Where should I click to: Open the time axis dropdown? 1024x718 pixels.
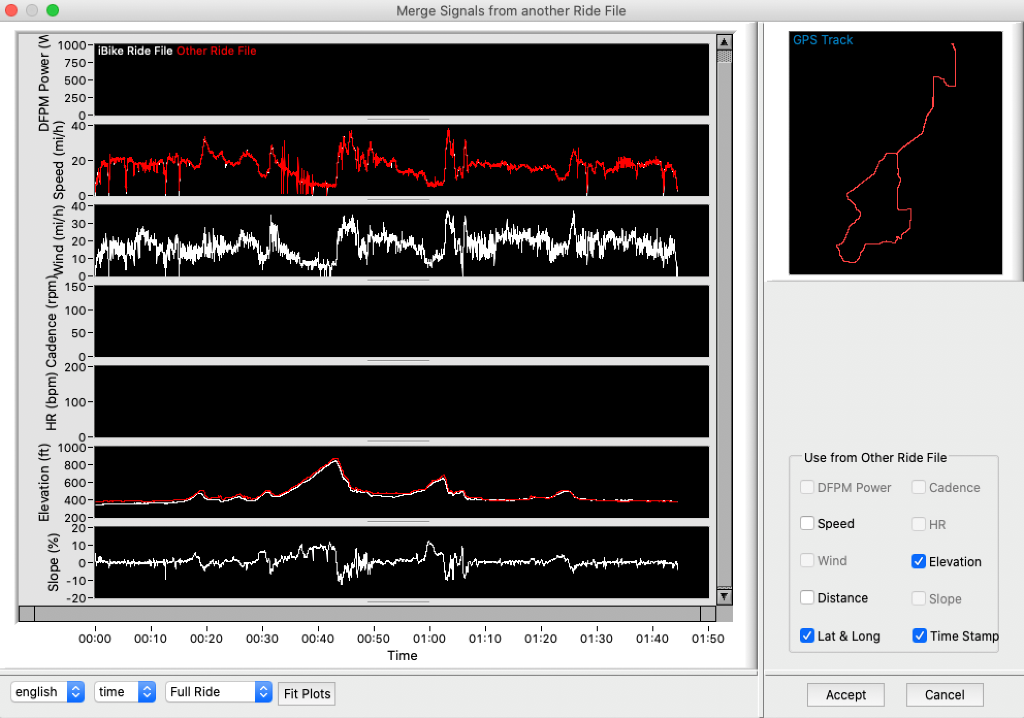tap(125, 692)
